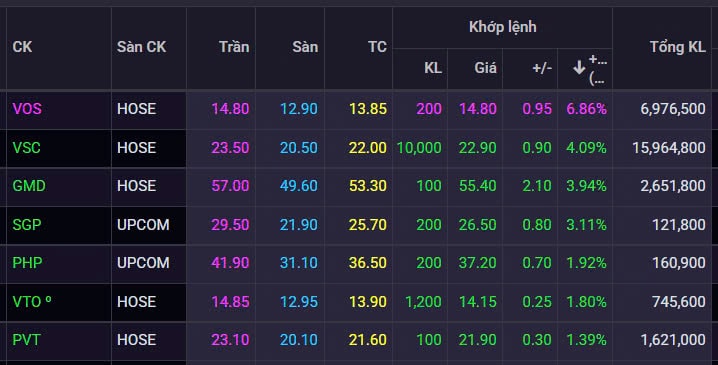Sort by the Sàn CK column header
This screenshot has height=365, width=718.
point(141,47)
